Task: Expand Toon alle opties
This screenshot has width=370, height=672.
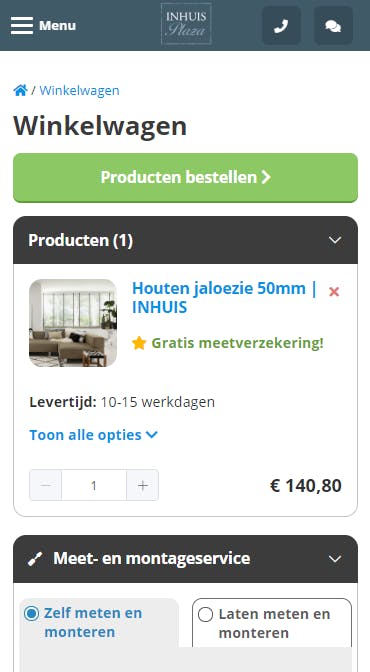Action: tap(93, 435)
